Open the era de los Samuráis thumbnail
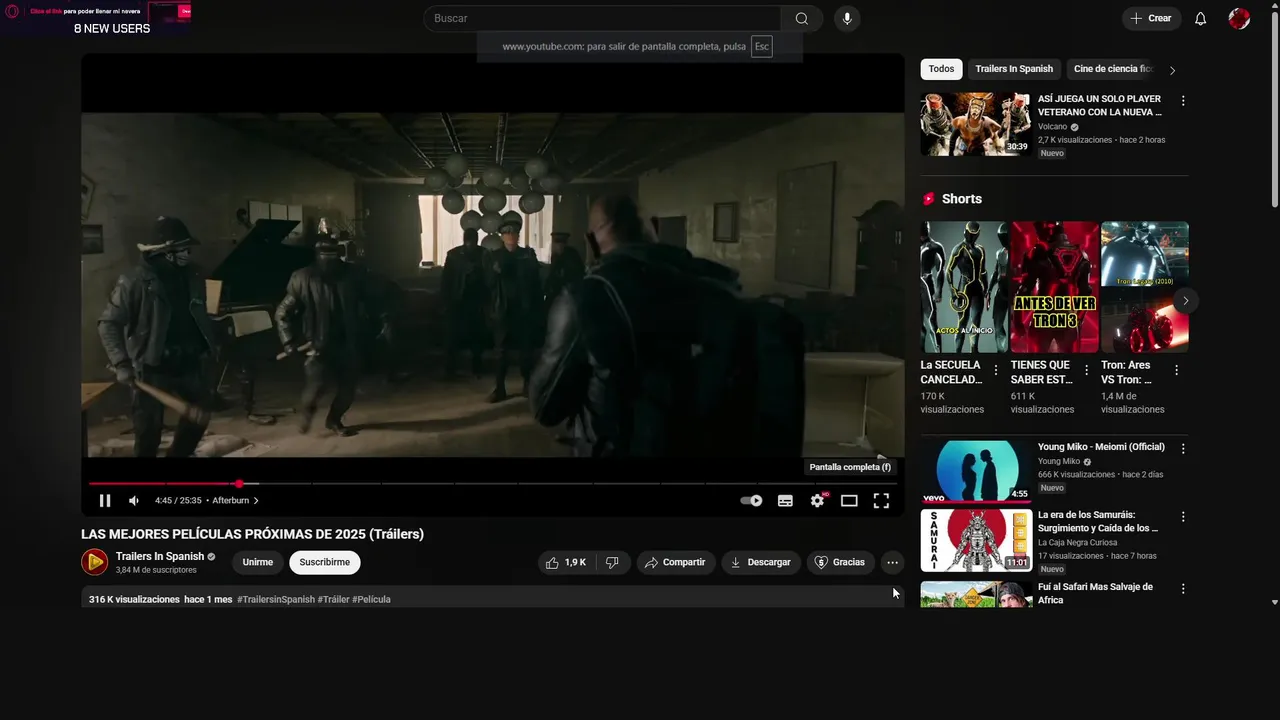The image size is (1280, 720). [x=976, y=540]
